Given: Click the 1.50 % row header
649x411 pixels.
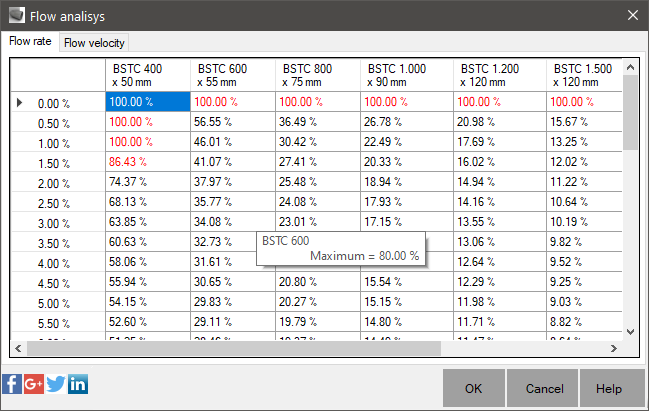Looking at the screenshot, I should [x=58, y=162].
